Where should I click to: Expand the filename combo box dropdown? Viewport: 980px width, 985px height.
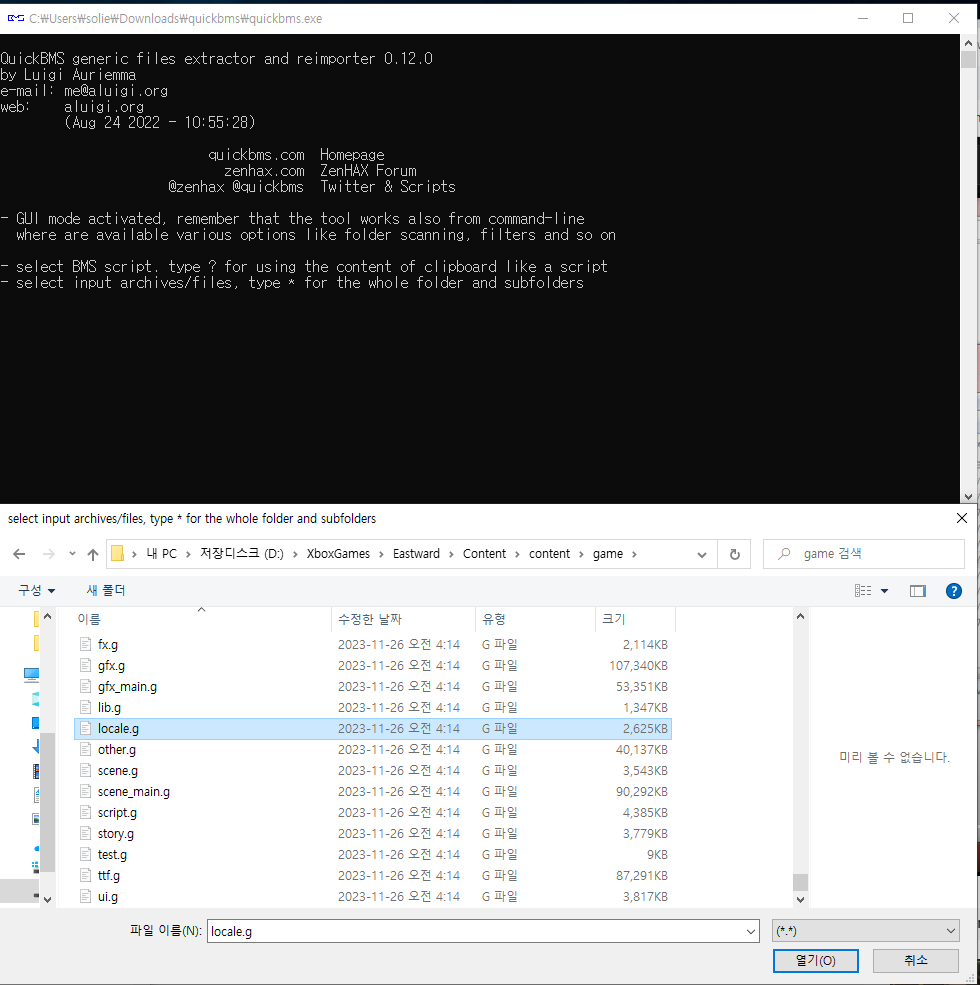(x=751, y=931)
